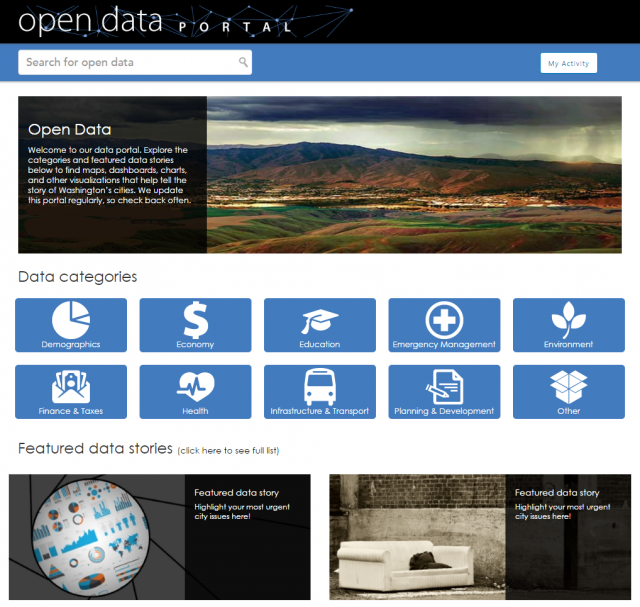Viewport: 640px width, 607px height.
Task: Open Infrastructure & Transport bus tile
Action: 320,392
